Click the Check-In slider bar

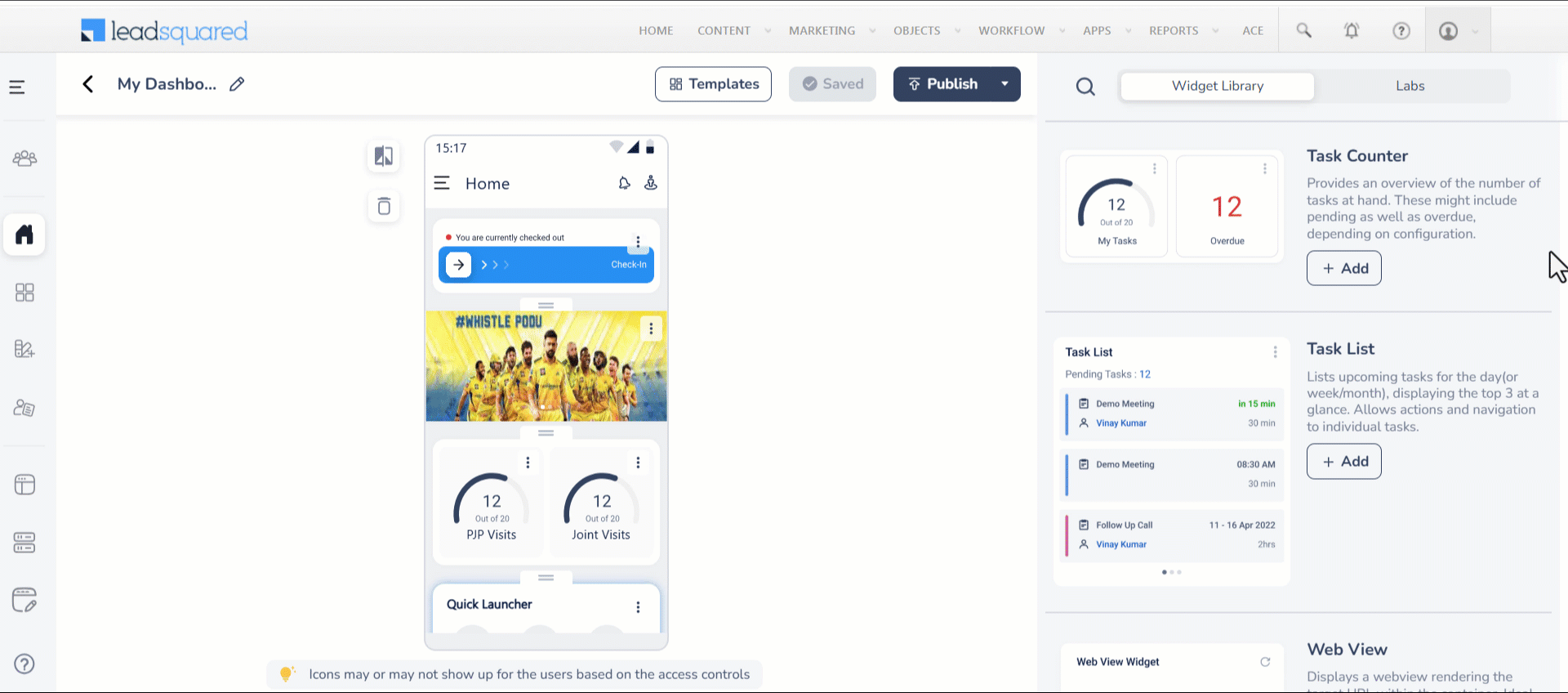click(x=546, y=265)
